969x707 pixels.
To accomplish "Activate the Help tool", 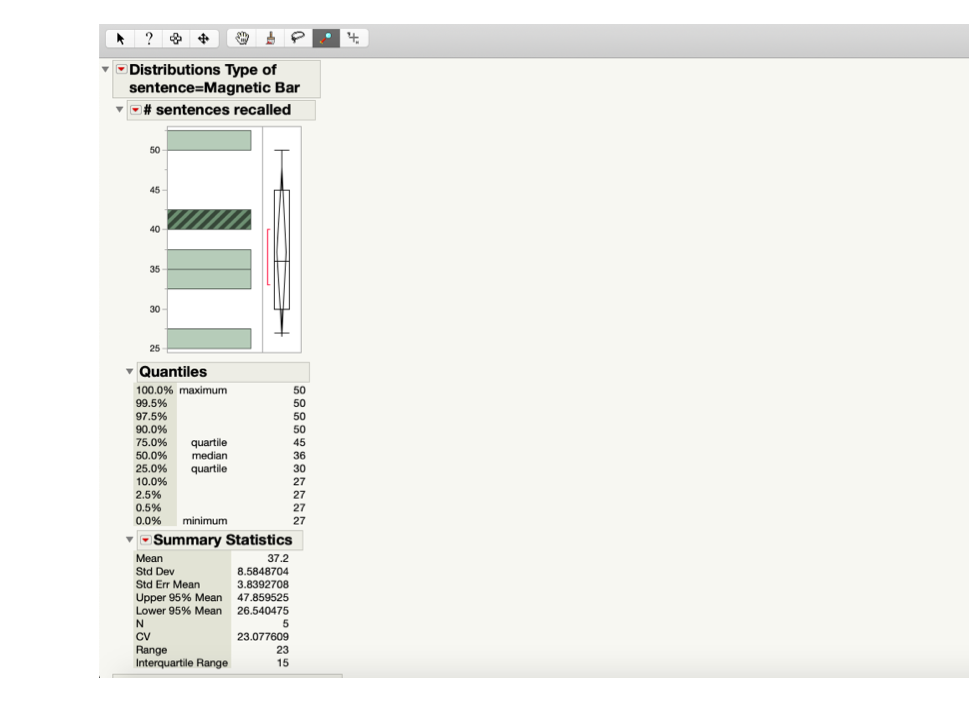I will [148, 38].
